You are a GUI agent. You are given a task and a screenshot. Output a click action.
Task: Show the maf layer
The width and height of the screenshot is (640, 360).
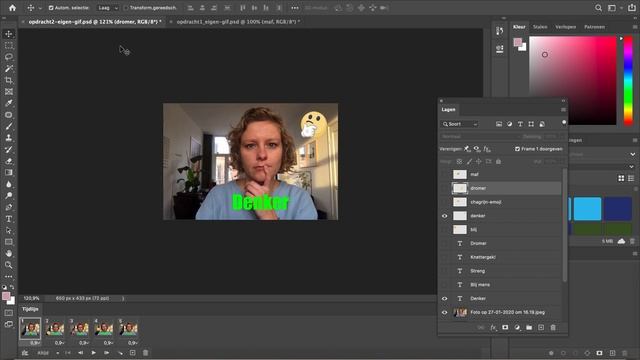coord(444,174)
